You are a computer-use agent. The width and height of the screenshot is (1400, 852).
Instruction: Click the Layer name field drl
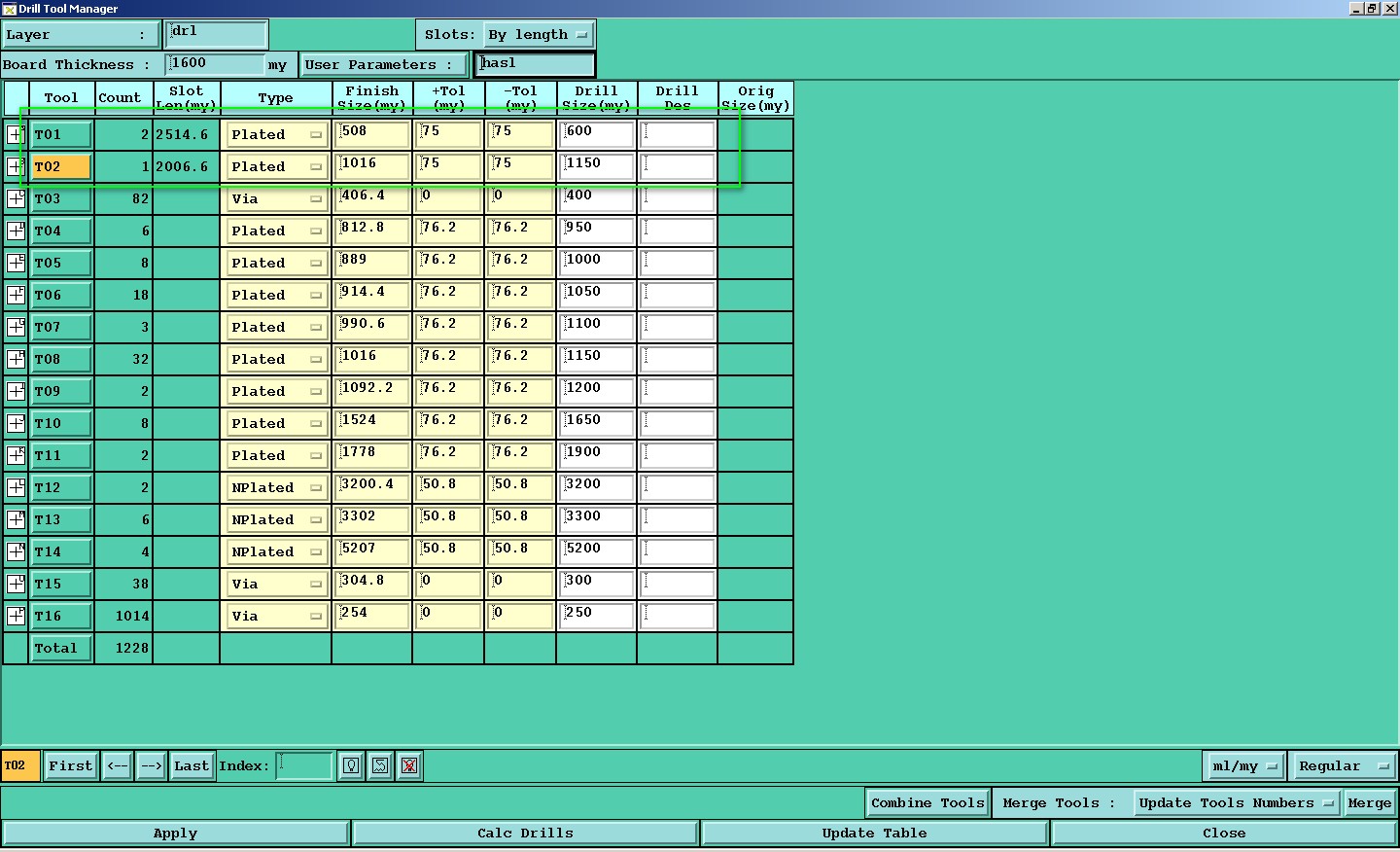216,34
